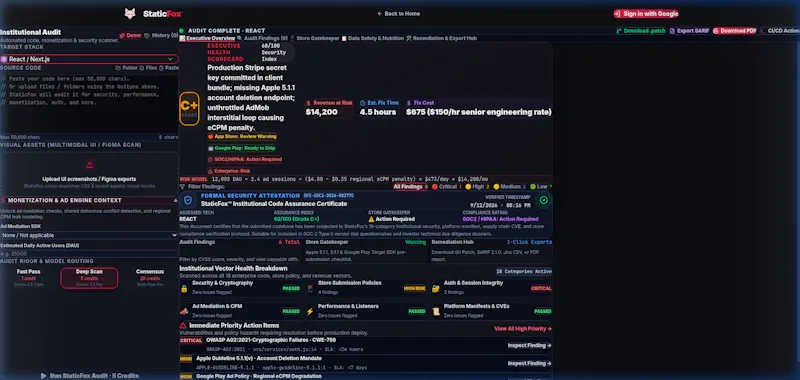Select the All Findings filter

pyautogui.click(x=410, y=187)
